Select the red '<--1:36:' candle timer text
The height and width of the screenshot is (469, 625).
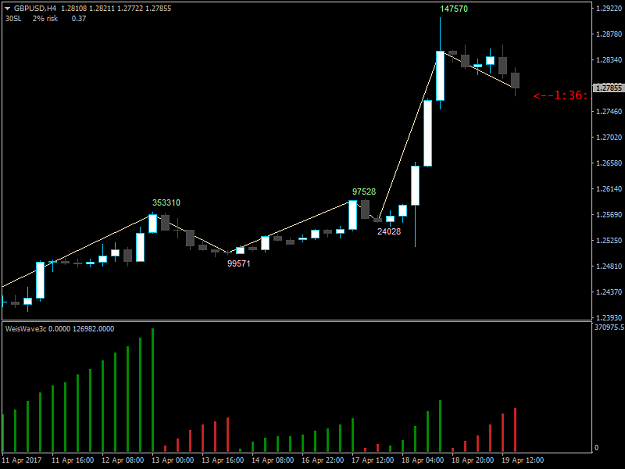(x=560, y=95)
